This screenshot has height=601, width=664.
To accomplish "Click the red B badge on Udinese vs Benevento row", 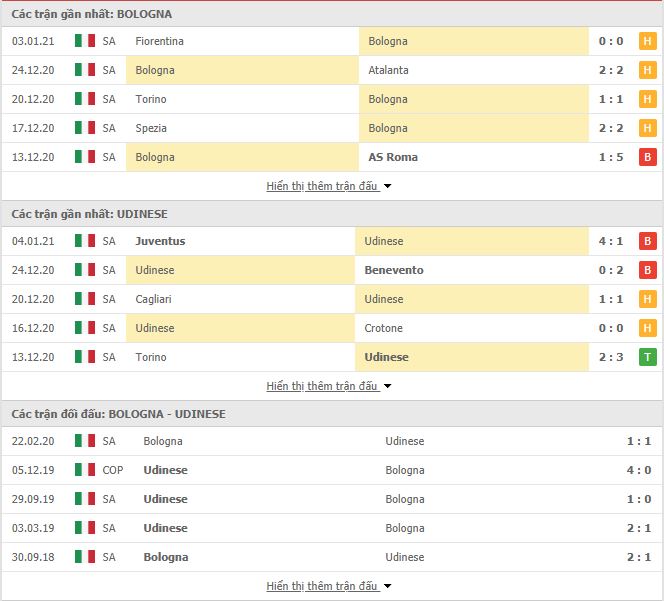I will point(647,270).
